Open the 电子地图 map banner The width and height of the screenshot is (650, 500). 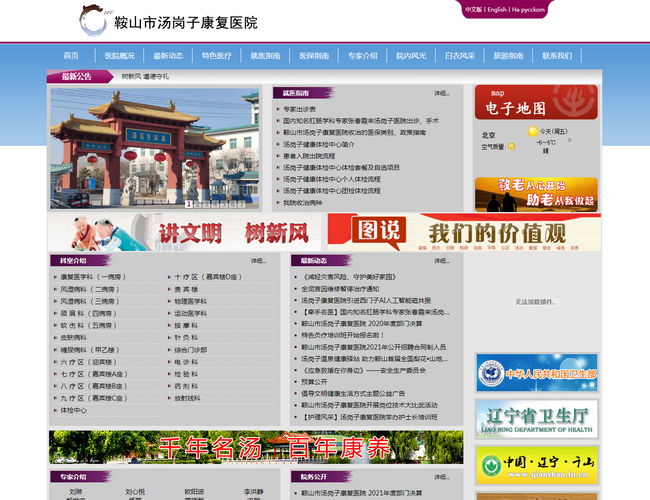click(x=535, y=104)
